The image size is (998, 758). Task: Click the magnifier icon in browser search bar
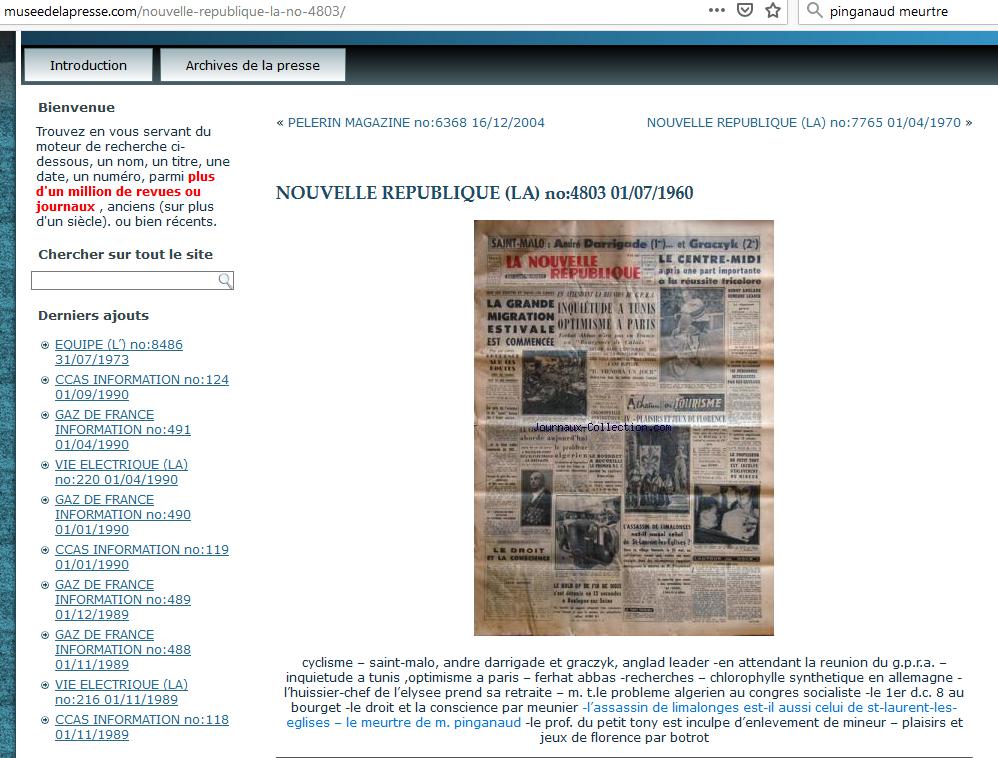(x=814, y=10)
